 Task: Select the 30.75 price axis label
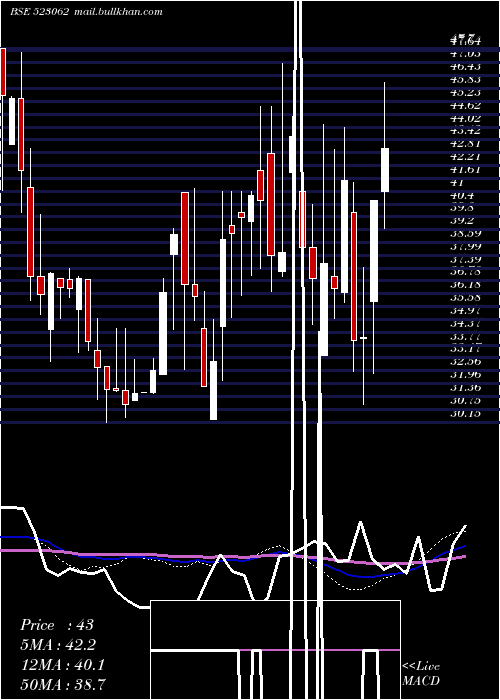pyautogui.click(x=465, y=401)
